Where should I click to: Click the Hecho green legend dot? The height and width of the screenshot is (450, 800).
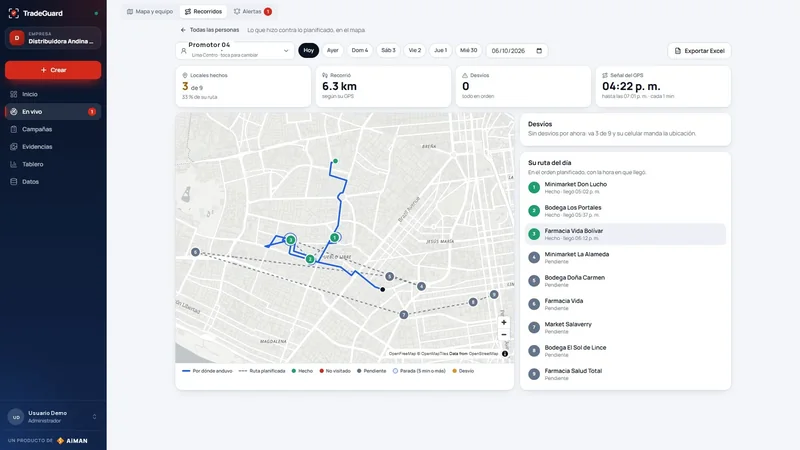[293, 371]
